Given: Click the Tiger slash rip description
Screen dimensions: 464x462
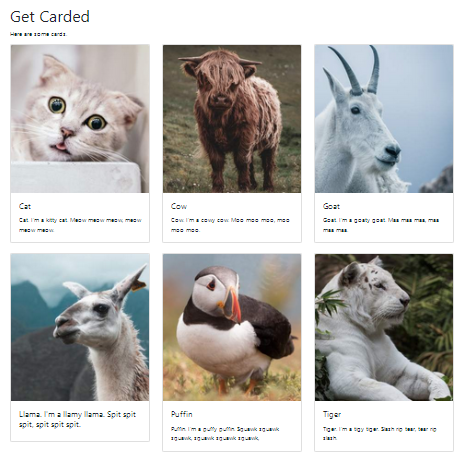Looking at the screenshot, I should pyautogui.click(x=380, y=434).
